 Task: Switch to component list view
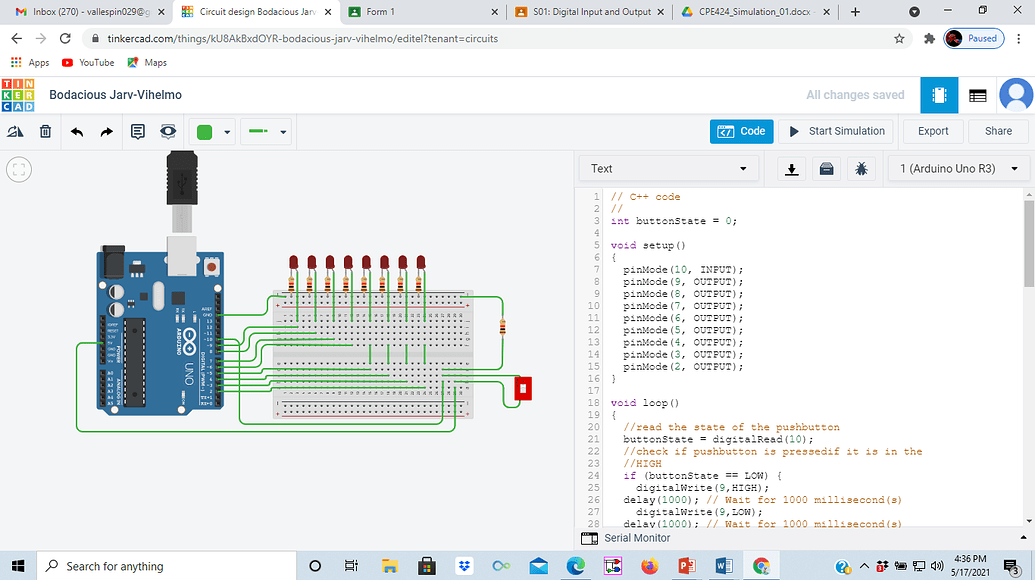tap(978, 95)
